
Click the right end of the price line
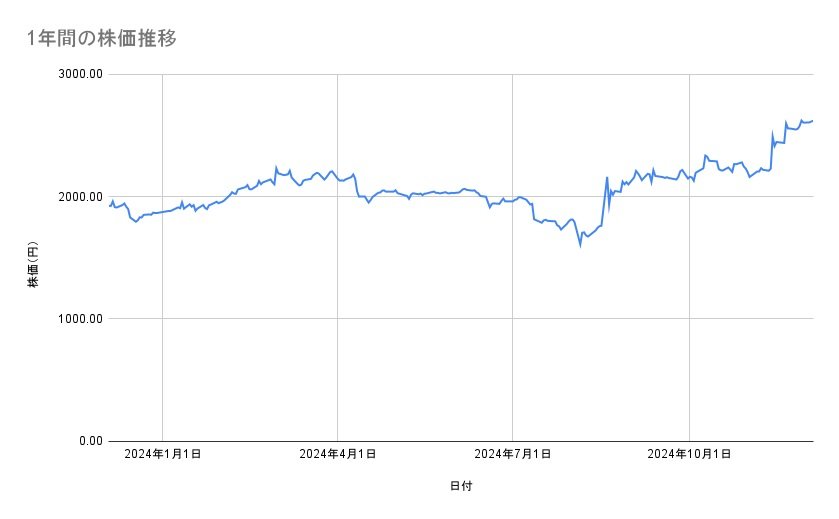click(812, 121)
